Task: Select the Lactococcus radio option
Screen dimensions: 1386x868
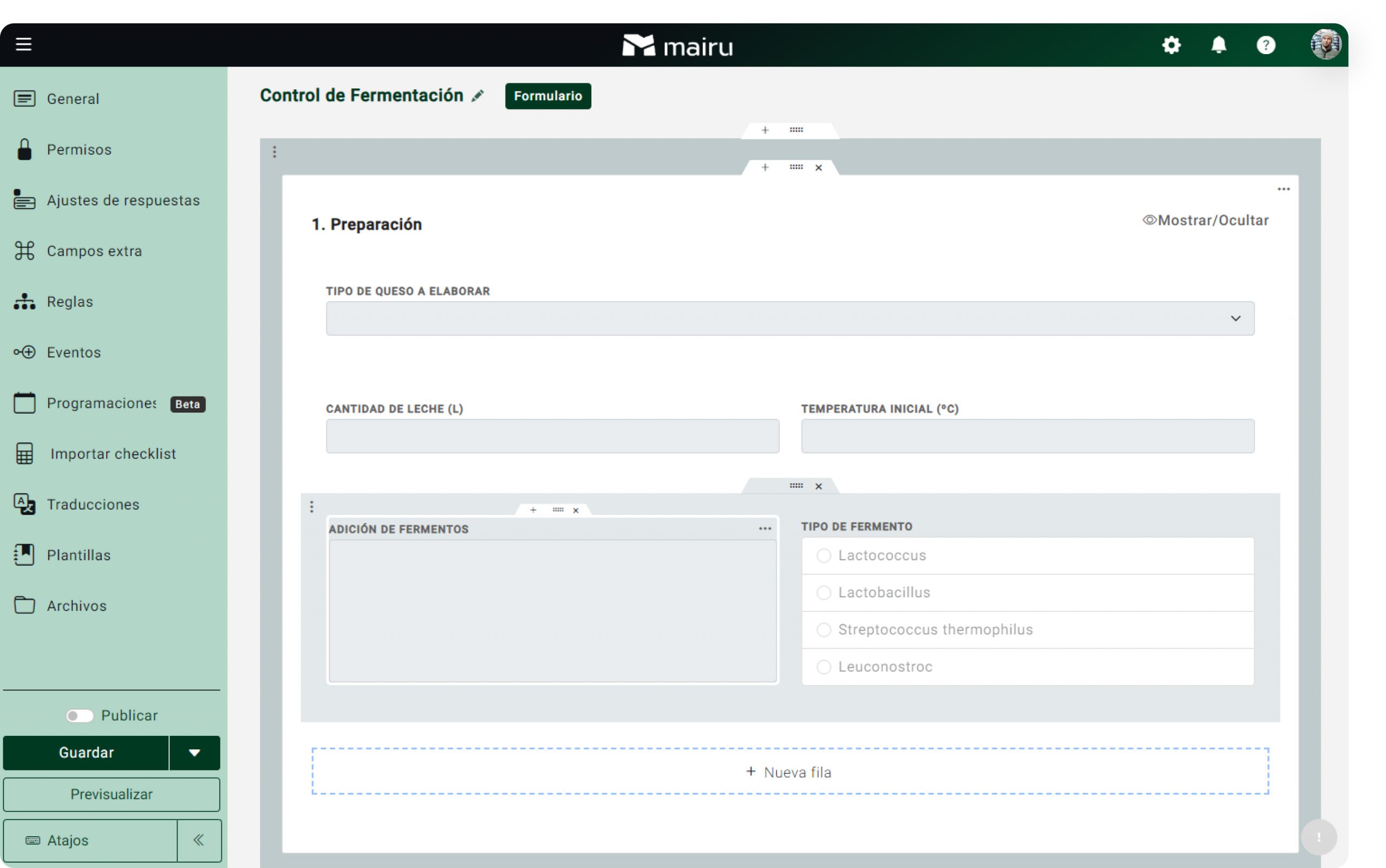Action: 823,555
